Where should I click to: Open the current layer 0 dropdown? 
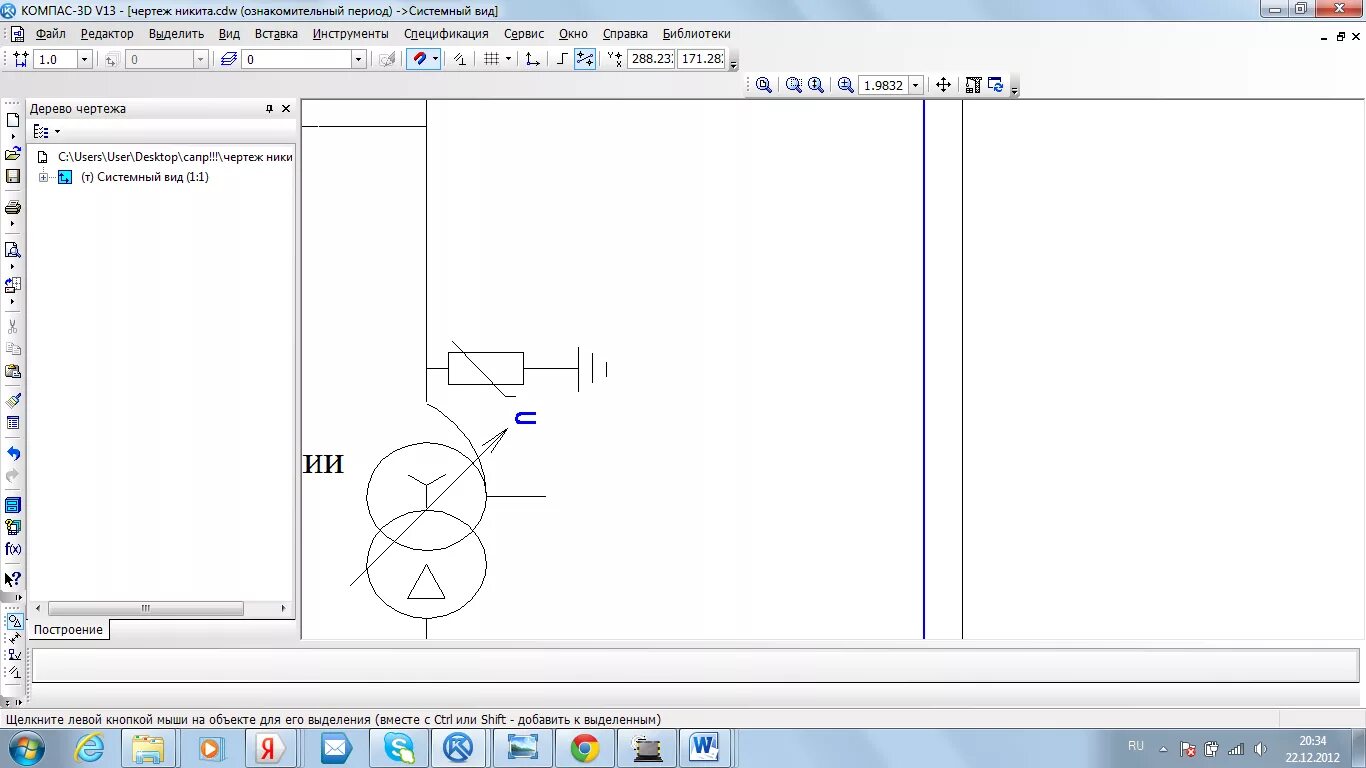coord(358,59)
